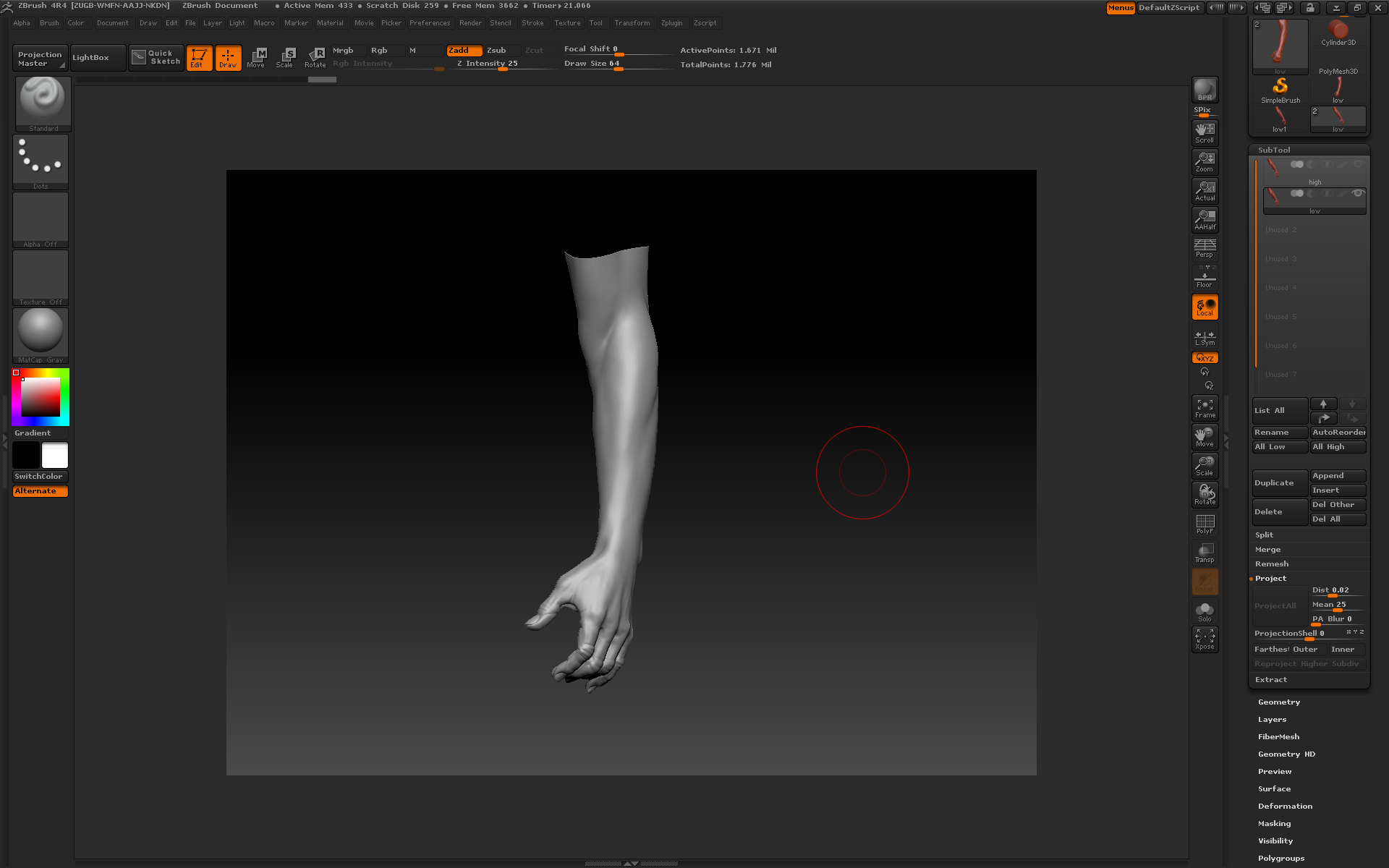Toggle Transp transparency mode
Viewport: 1389px width, 868px height.
[x=1205, y=553]
